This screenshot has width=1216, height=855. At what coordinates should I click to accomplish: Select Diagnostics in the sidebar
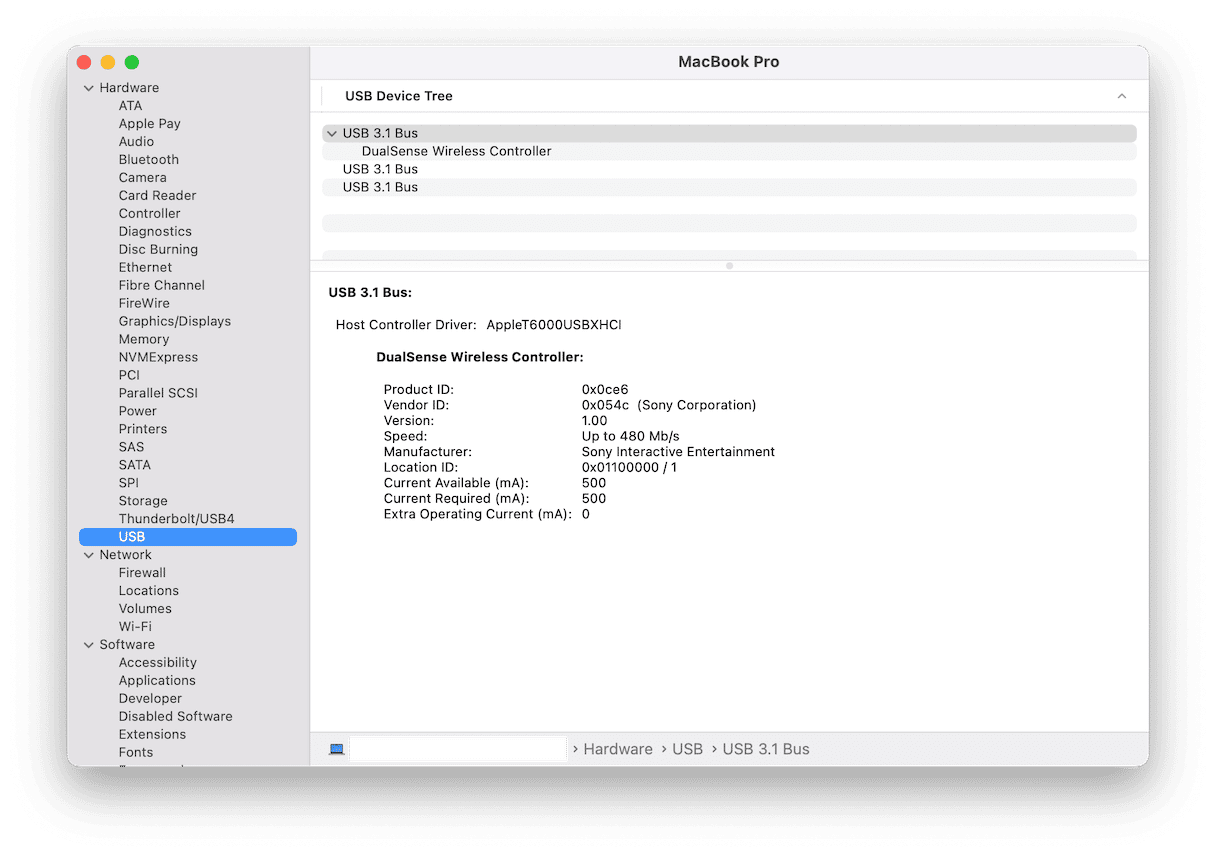[155, 232]
